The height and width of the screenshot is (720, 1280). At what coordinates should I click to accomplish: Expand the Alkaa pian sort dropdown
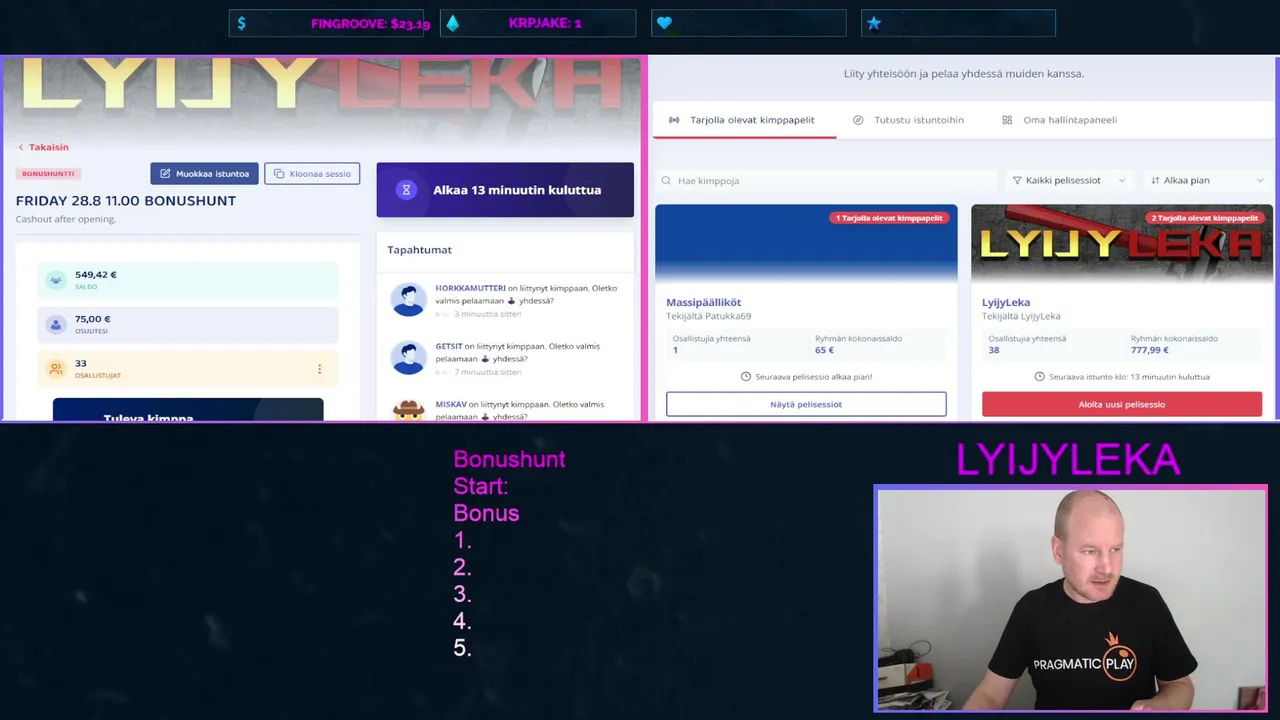point(1208,181)
